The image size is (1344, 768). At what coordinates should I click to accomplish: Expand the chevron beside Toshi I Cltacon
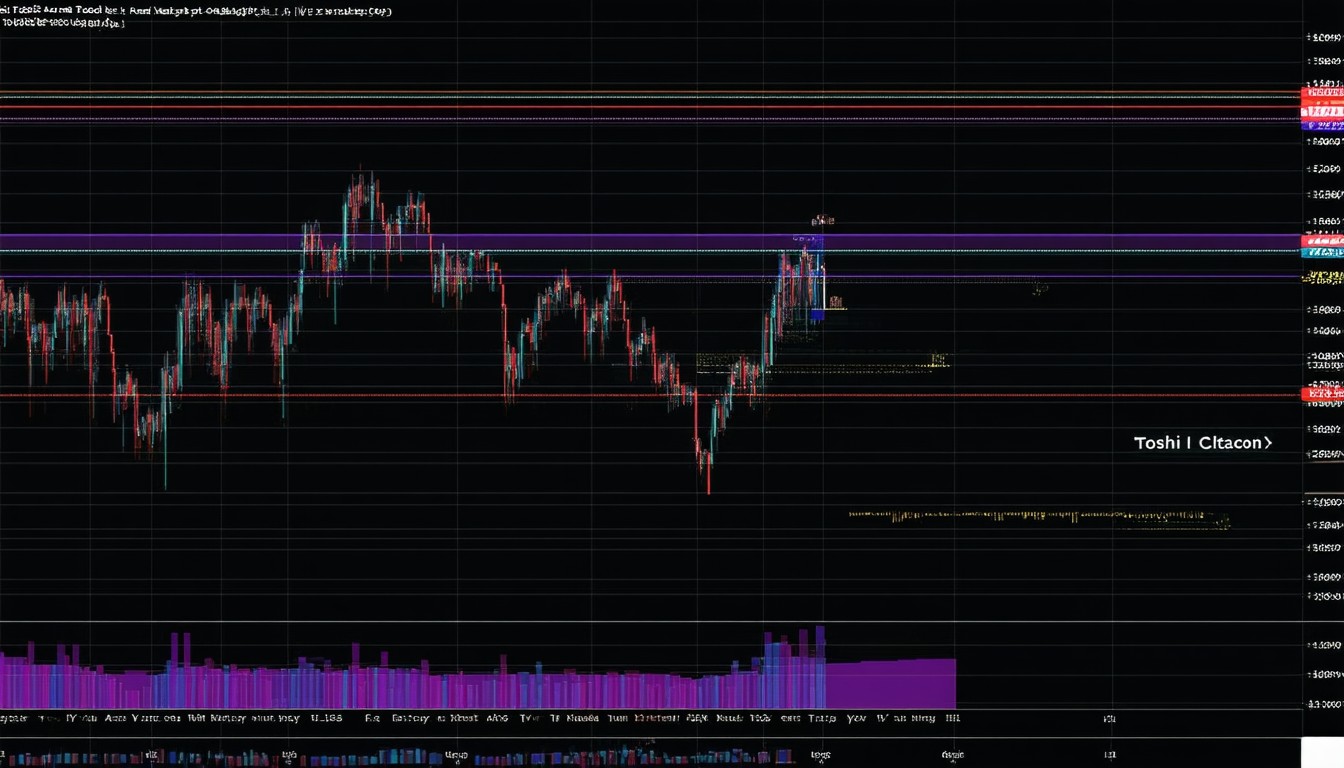click(x=1268, y=442)
